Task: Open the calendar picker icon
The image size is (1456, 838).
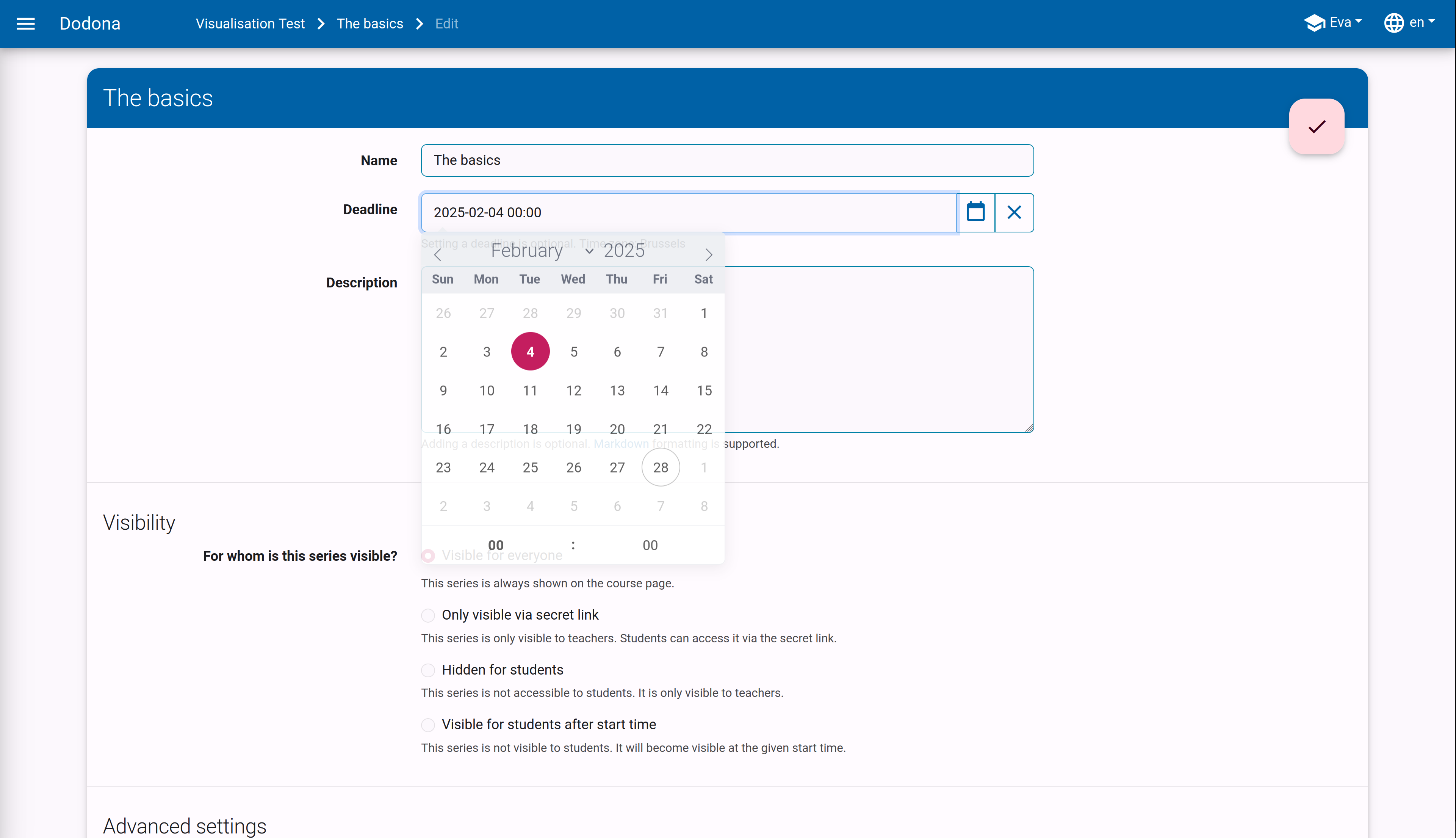Action: tap(975, 212)
